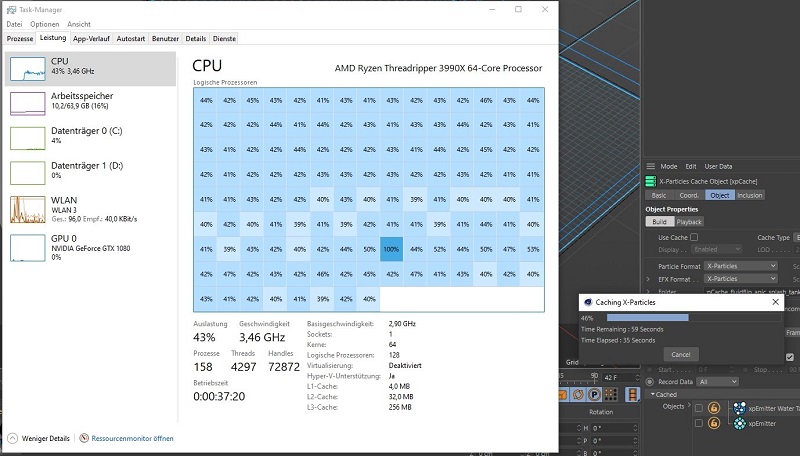
Task: Enable the Use Cache checkbox
Action: [694, 237]
